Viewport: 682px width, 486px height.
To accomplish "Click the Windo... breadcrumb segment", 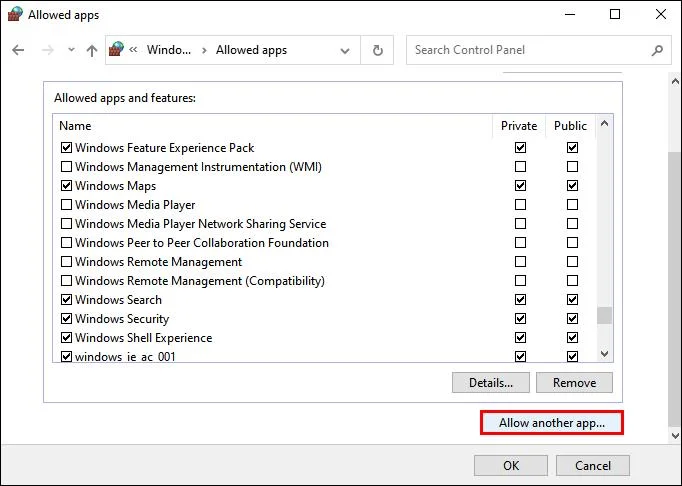I will 169,50.
